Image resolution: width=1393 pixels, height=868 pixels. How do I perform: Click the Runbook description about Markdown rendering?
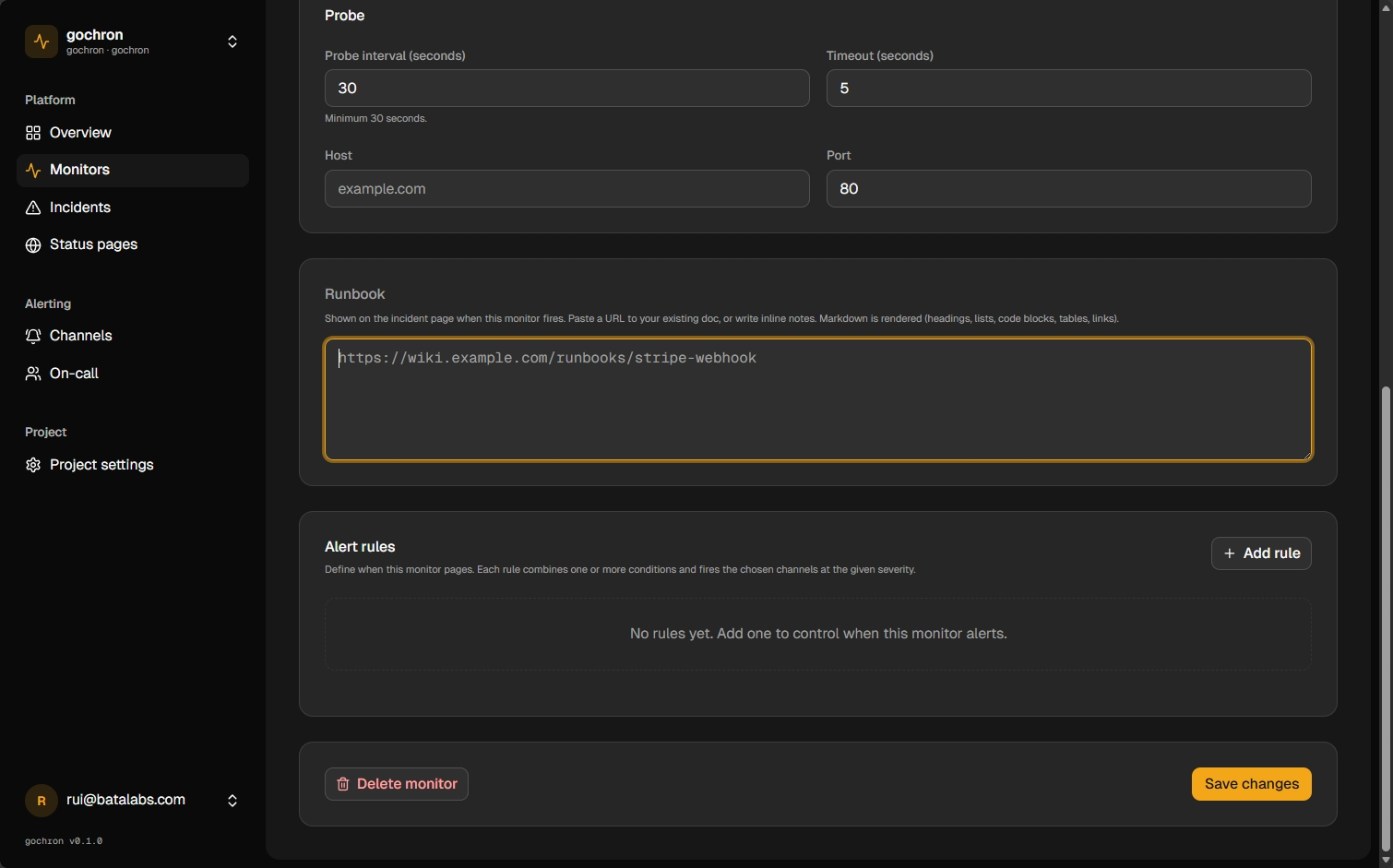tap(721, 319)
